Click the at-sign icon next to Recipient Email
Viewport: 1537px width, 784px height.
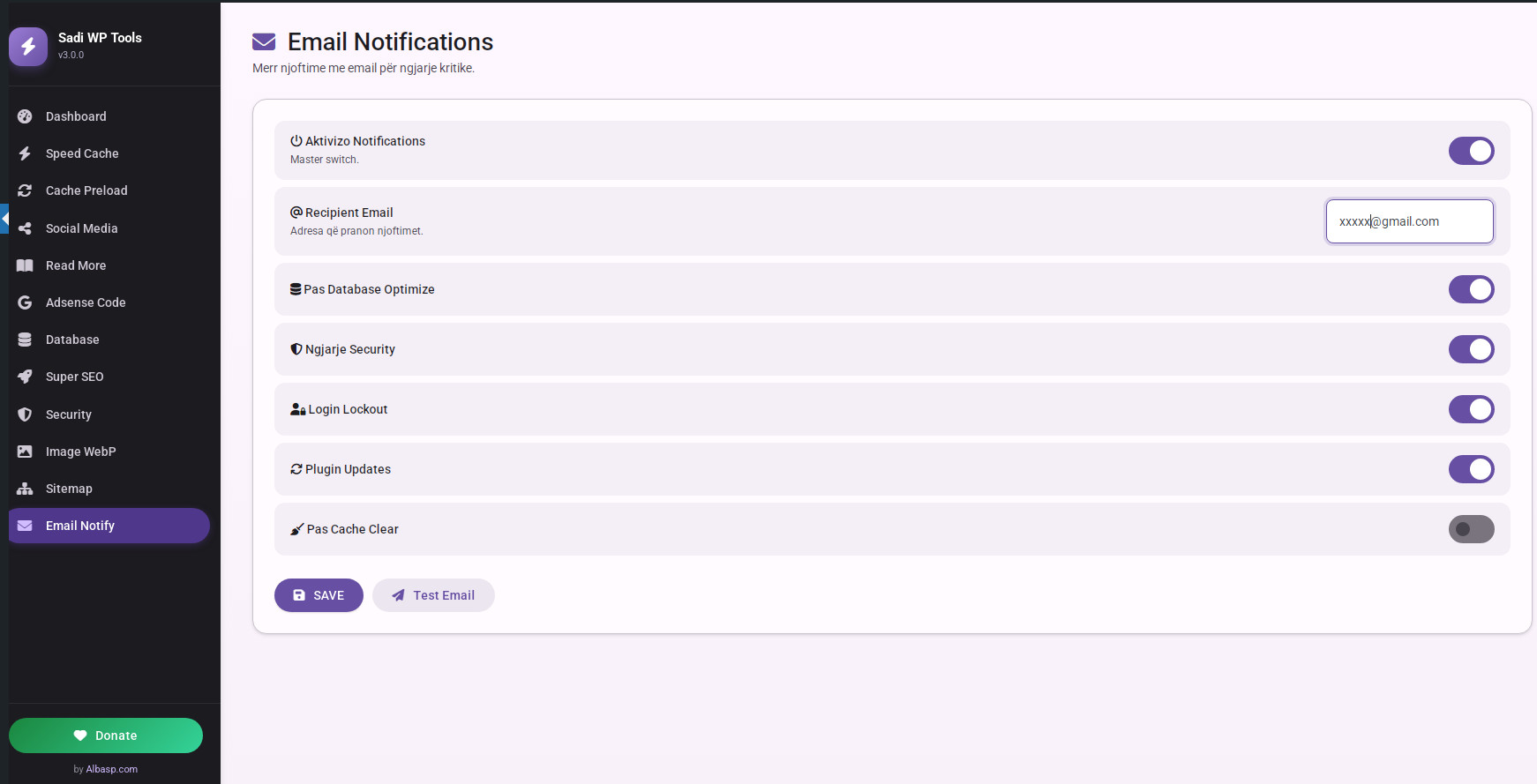click(296, 213)
